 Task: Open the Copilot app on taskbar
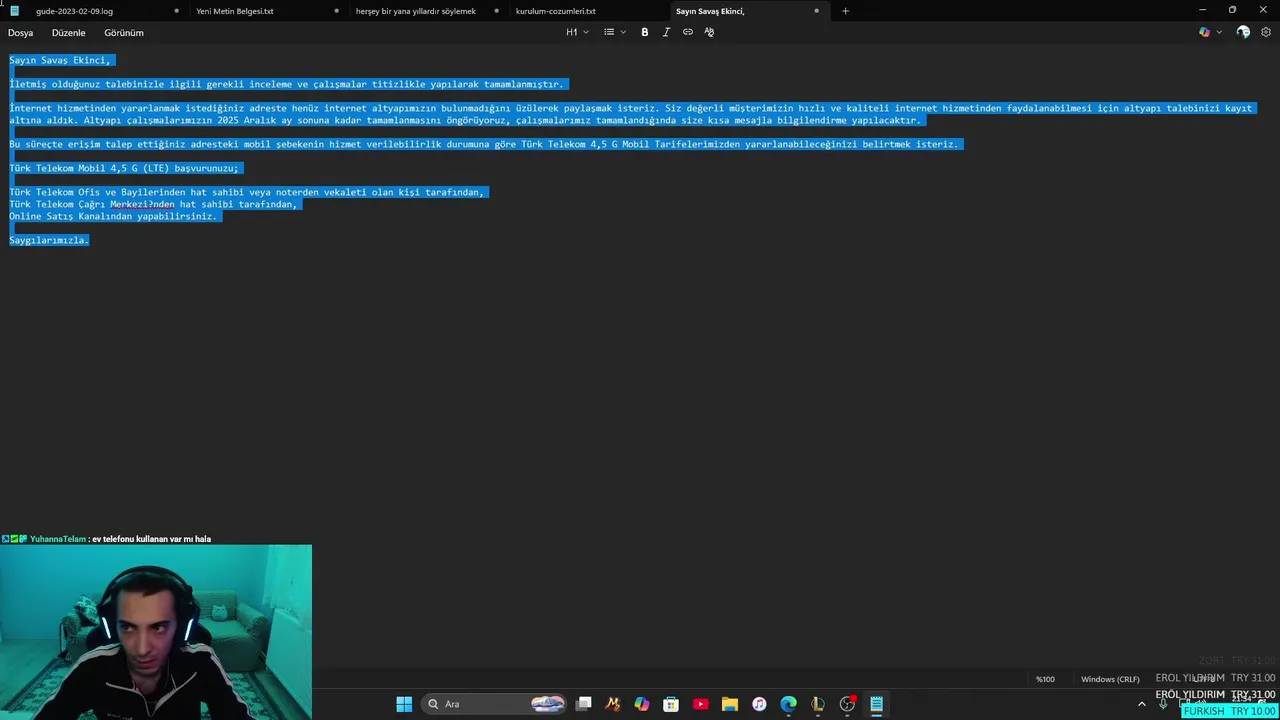(x=642, y=704)
